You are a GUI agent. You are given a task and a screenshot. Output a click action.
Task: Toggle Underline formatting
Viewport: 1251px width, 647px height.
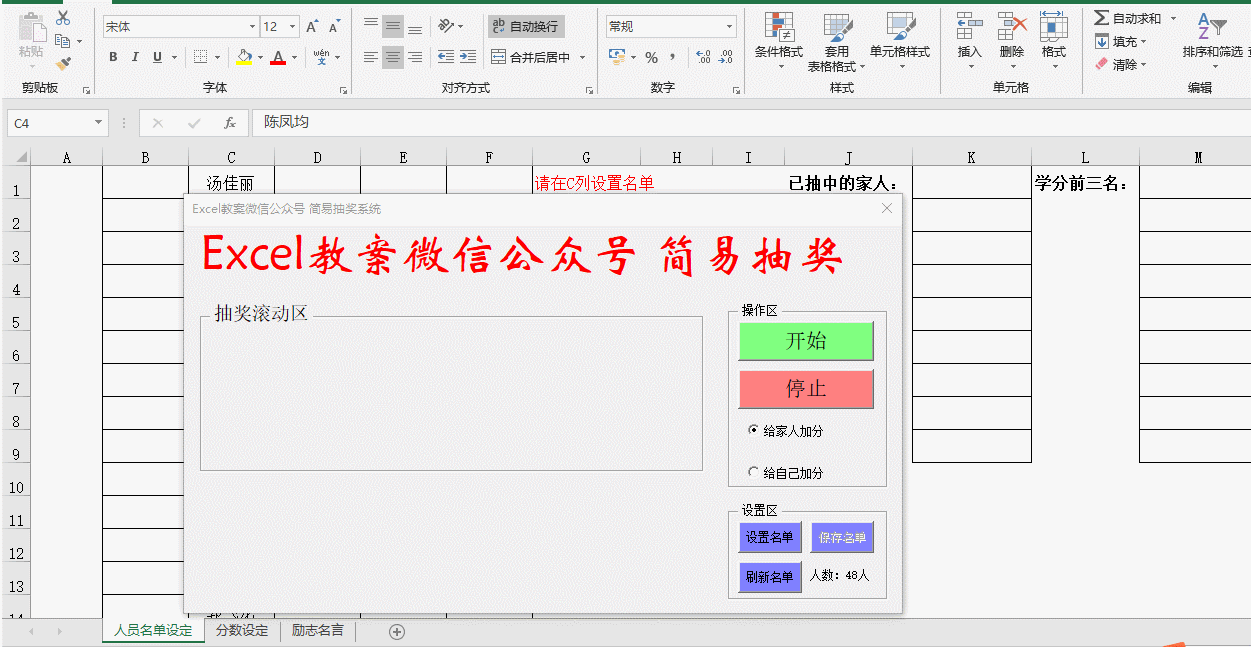pyautogui.click(x=157, y=57)
